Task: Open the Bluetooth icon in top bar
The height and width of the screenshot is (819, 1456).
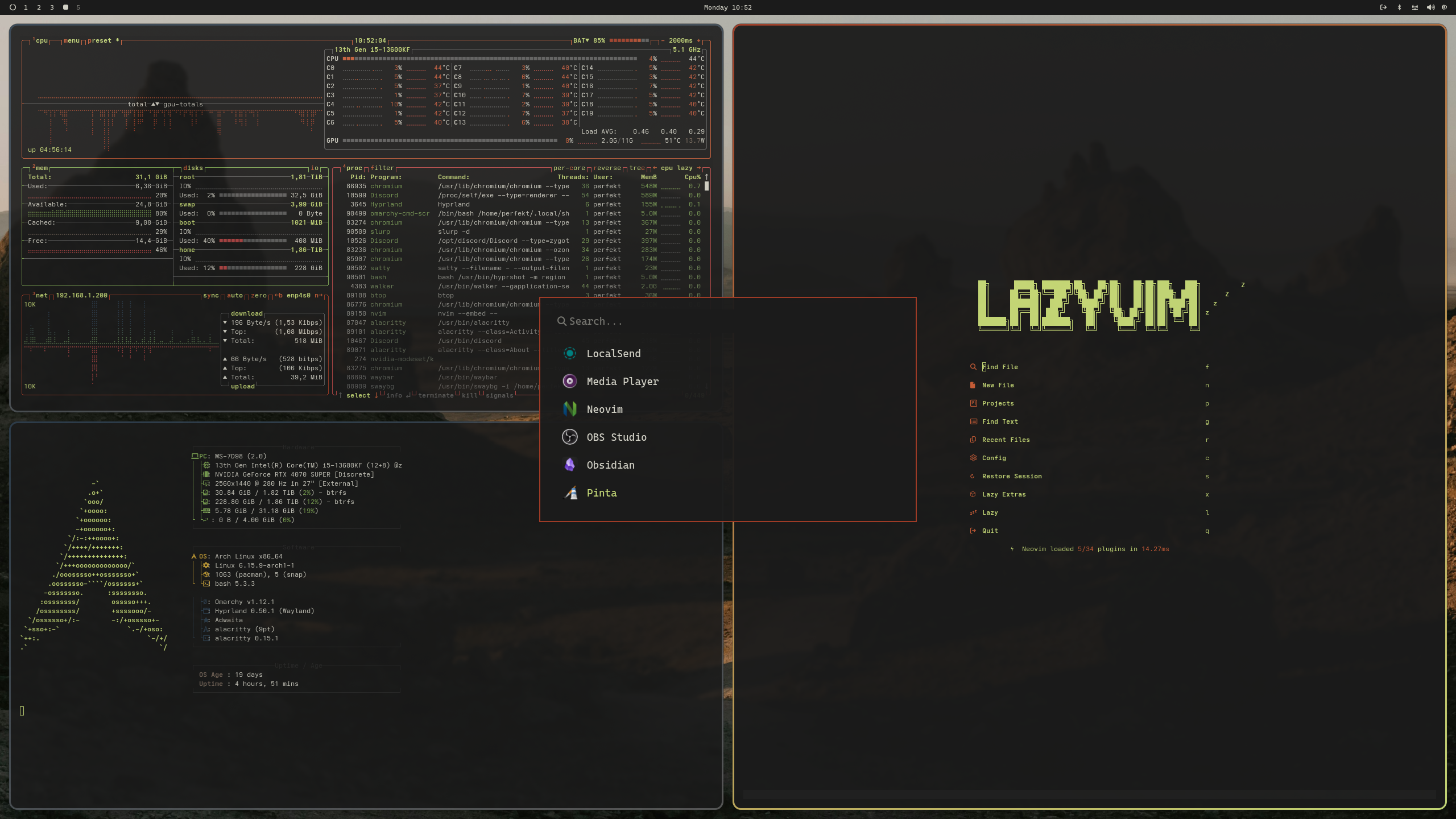Action: 1400,7
